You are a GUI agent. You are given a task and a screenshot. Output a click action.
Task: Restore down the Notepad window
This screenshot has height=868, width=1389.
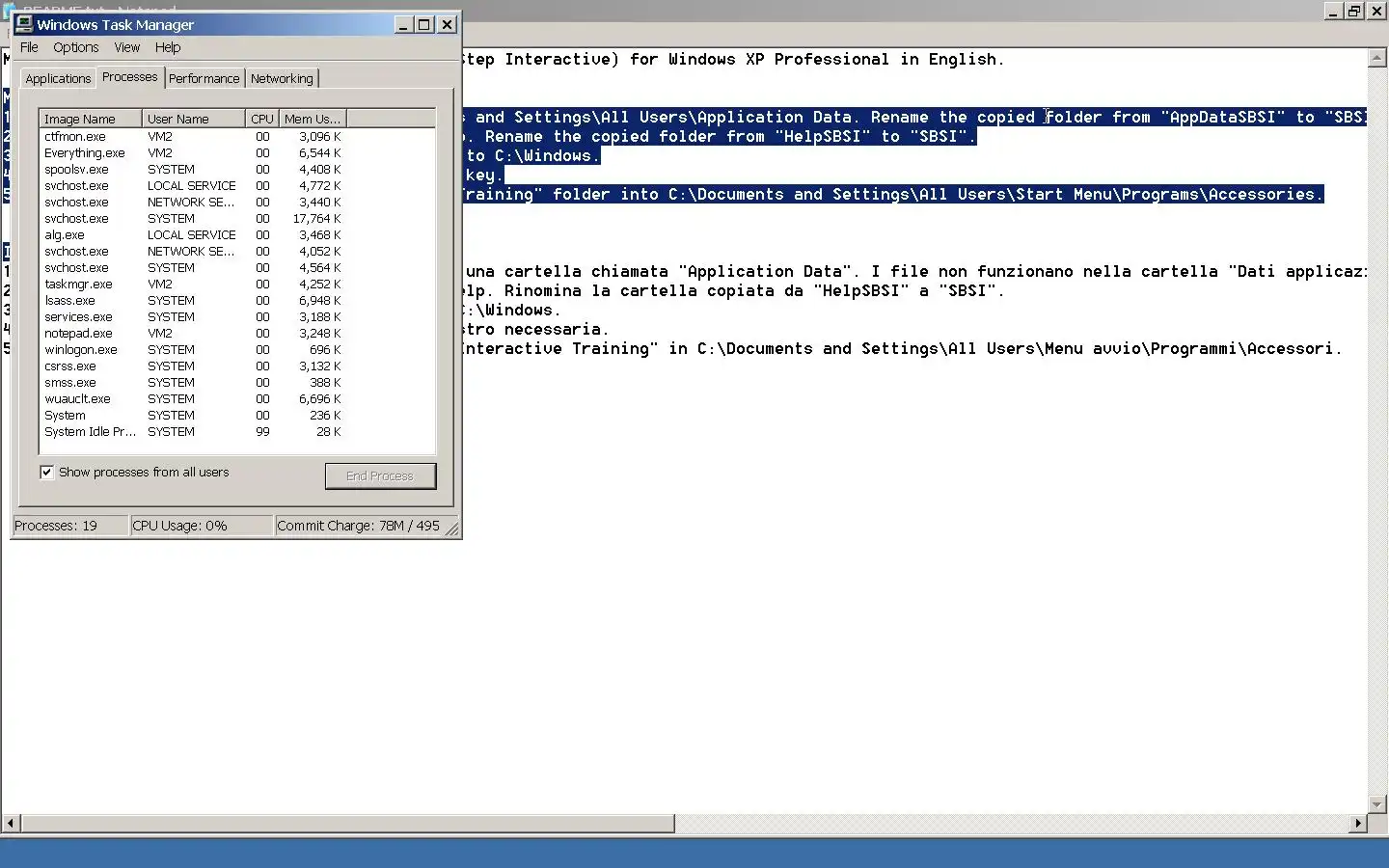point(1354,12)
